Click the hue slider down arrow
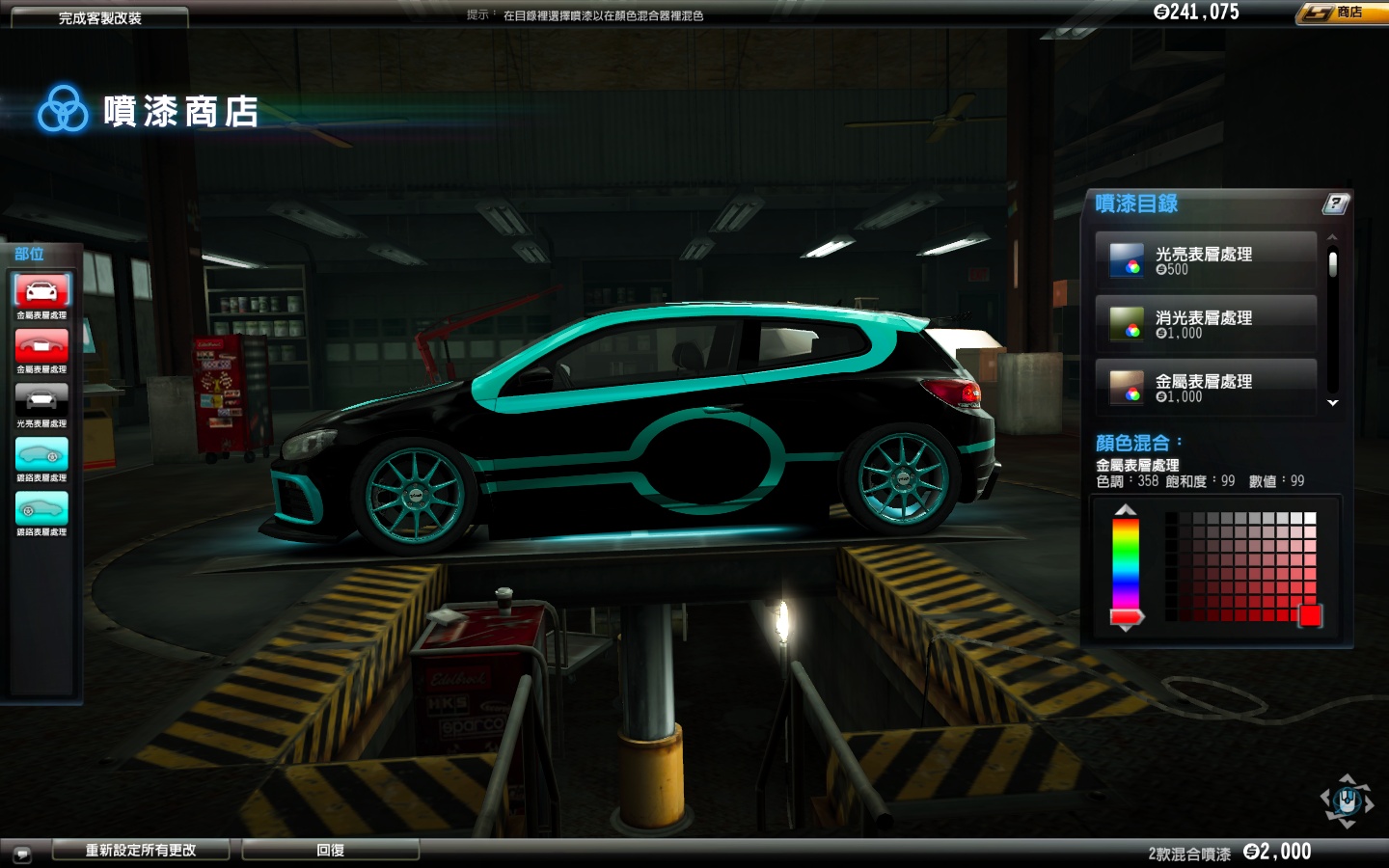Screen dimensions: 1389x868 click(x=1126, y=628)
